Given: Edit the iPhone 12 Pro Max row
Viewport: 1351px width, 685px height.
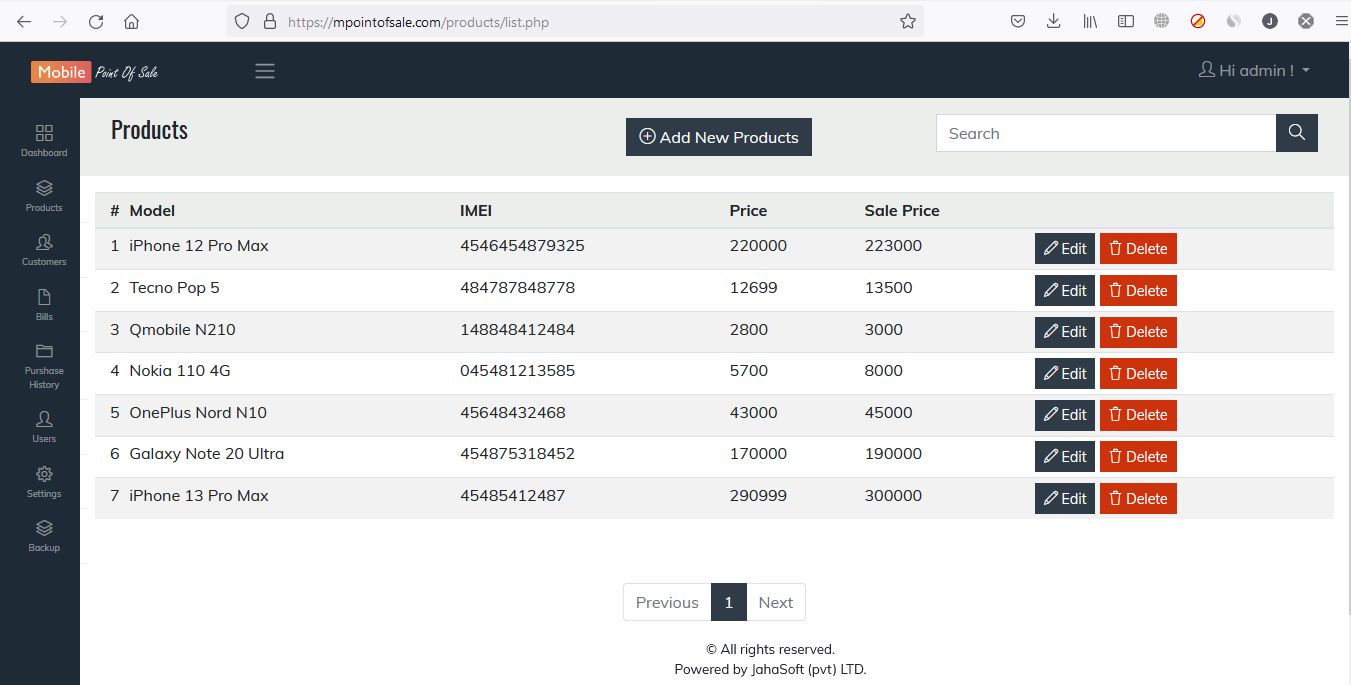Looking at the screenshot, I should pyautogui.click(x=1064, y=249).
